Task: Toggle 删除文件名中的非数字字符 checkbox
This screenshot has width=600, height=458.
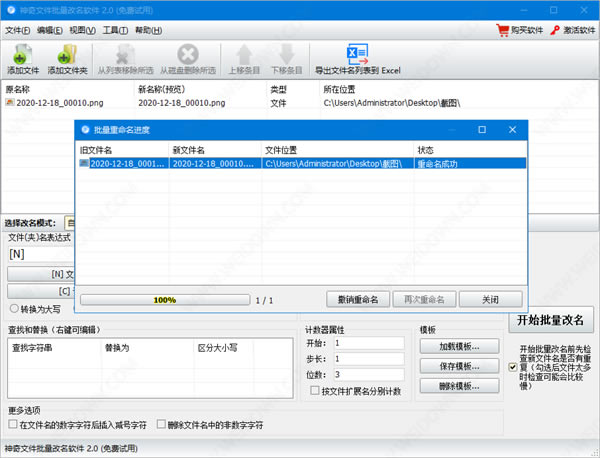Action: (159, 424)
